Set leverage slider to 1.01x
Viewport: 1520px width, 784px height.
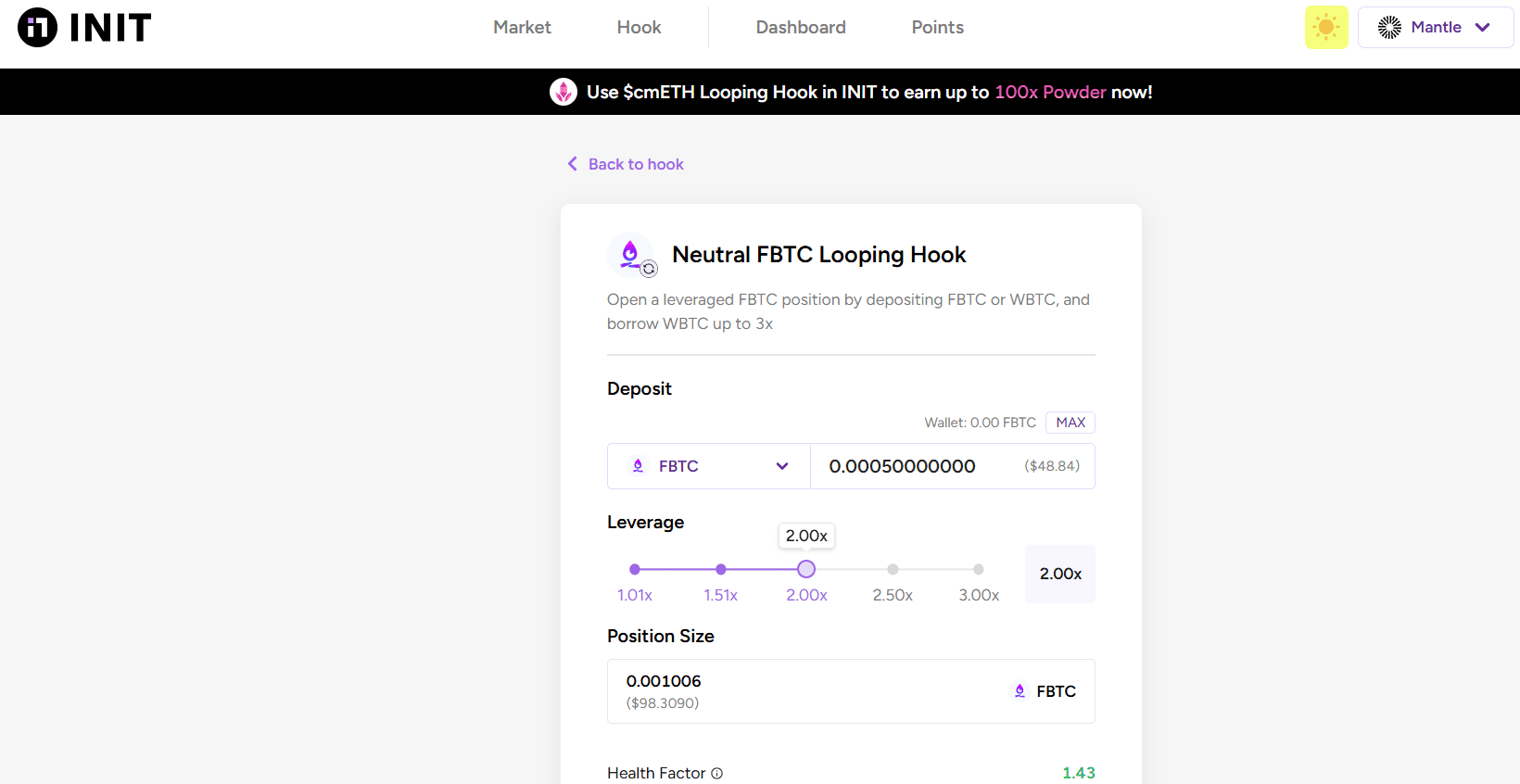coord(635,569)
